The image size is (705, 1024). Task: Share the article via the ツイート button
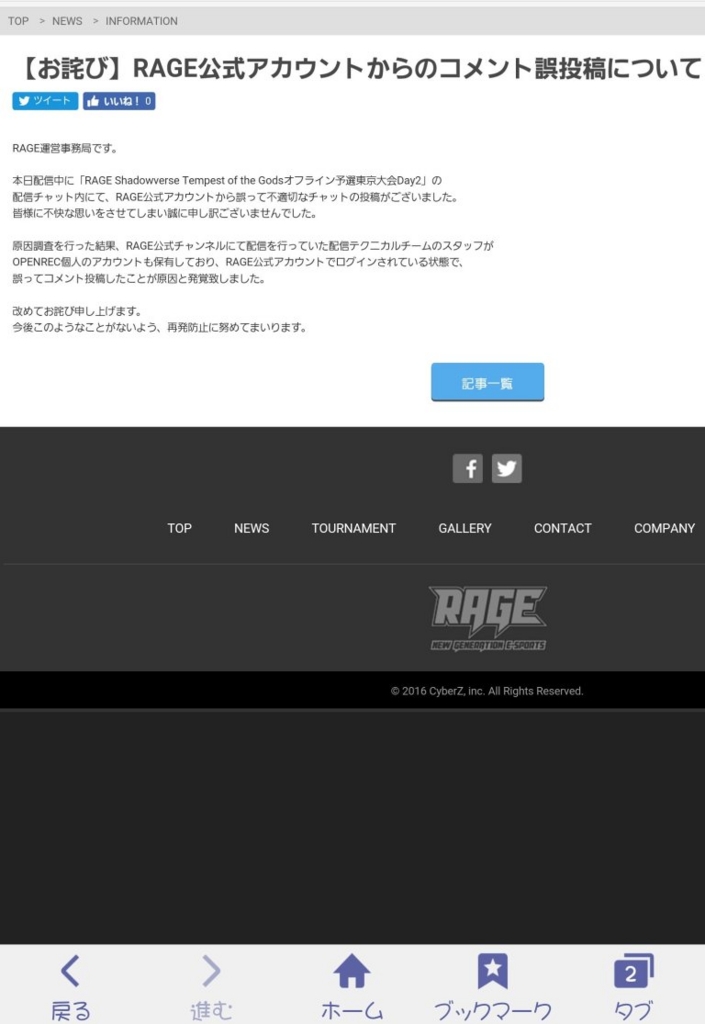coord(45,101)
